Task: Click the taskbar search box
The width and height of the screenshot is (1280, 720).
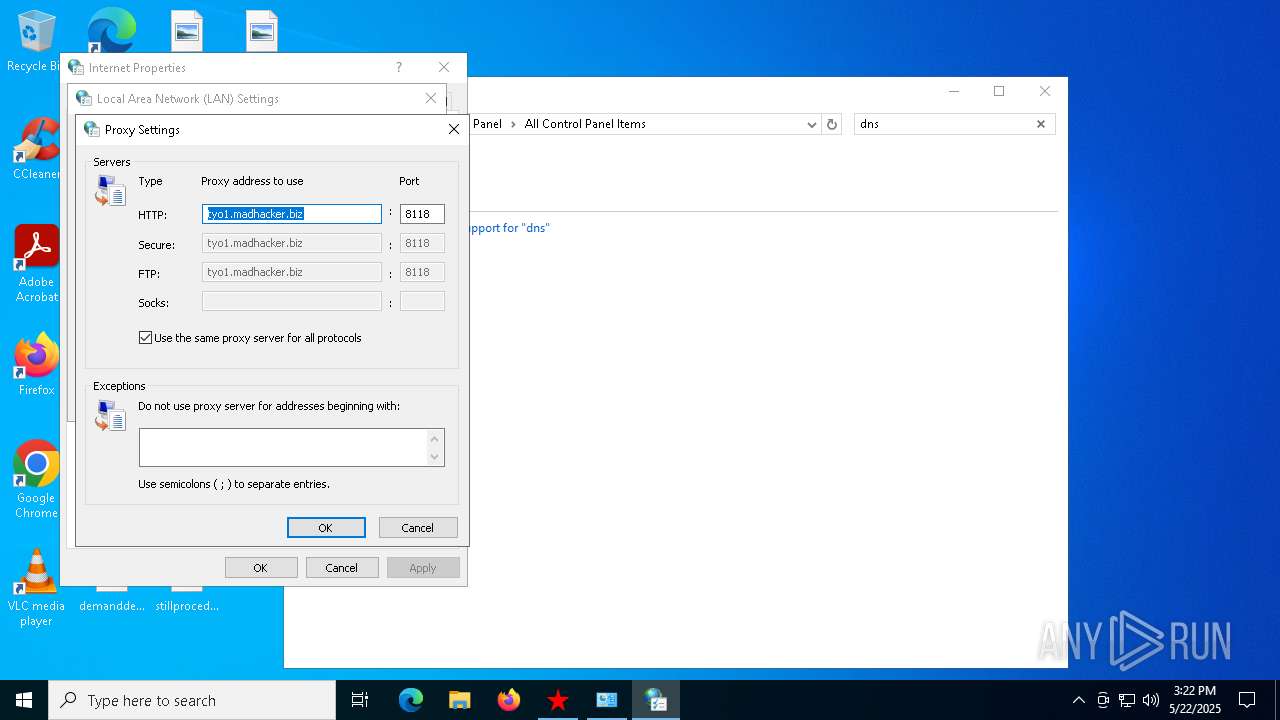Action: (x=192, y=700)
